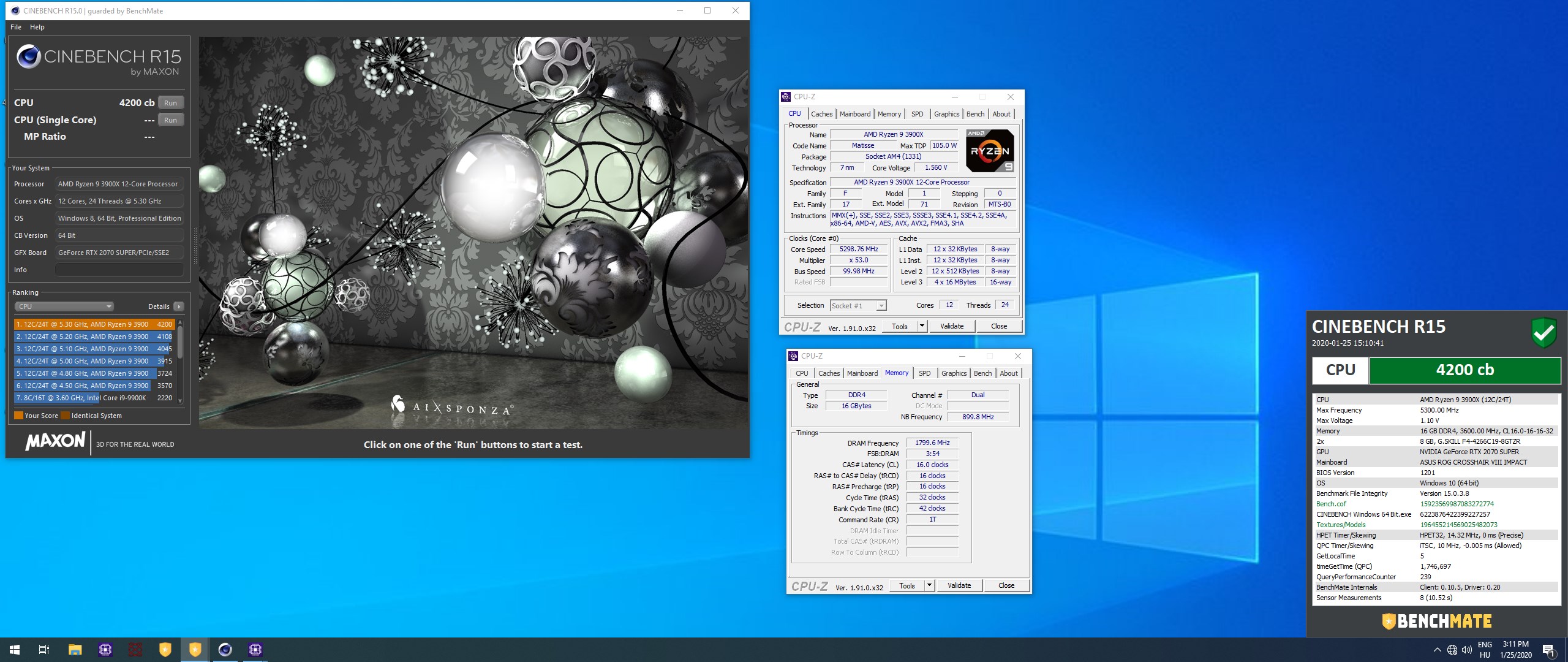This screenshot has width=1568, height=662.
Task: Click Tools button in CPU-Z Memory window
Action: pos(907,586)
